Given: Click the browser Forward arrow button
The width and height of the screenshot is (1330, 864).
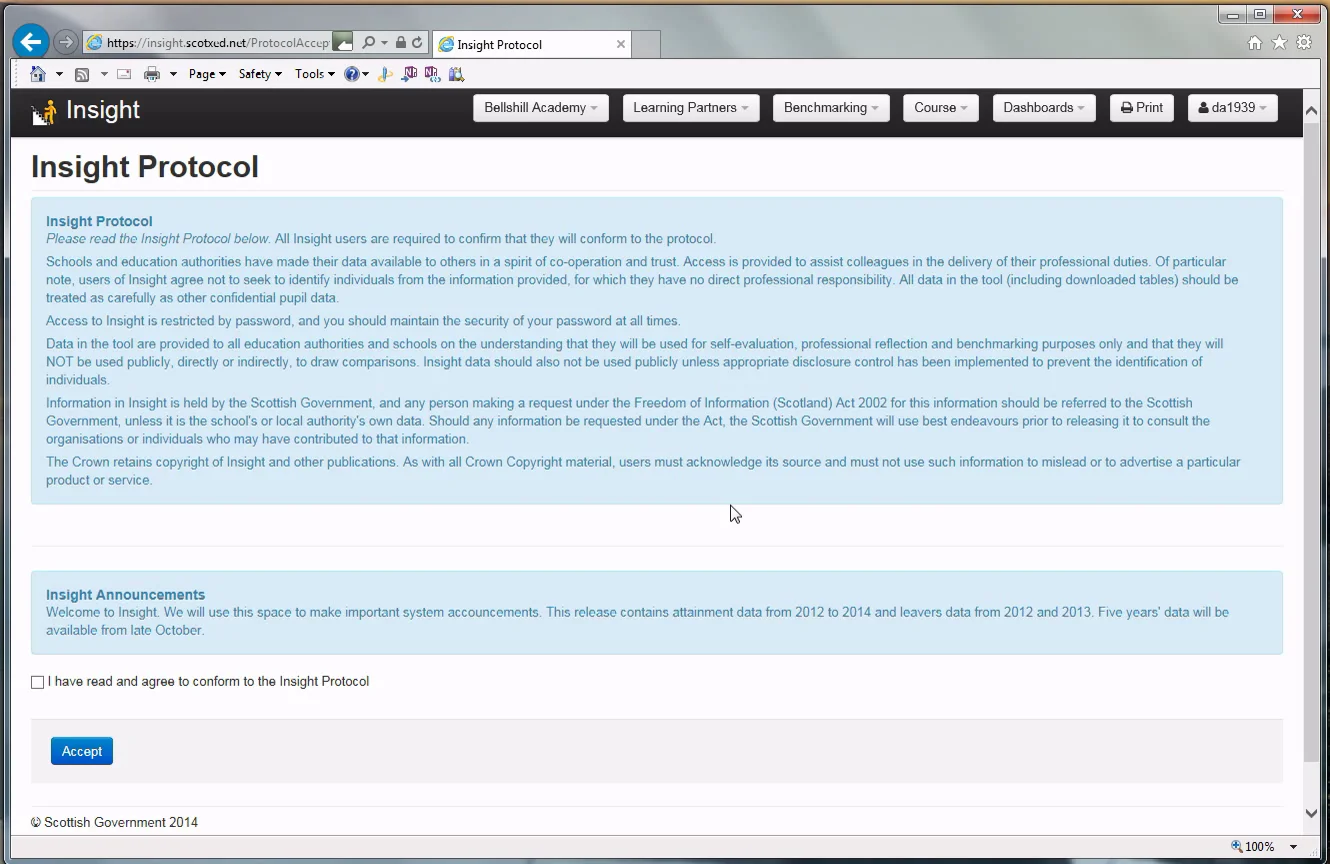Looking at the screenshot, I should (66, 42).
